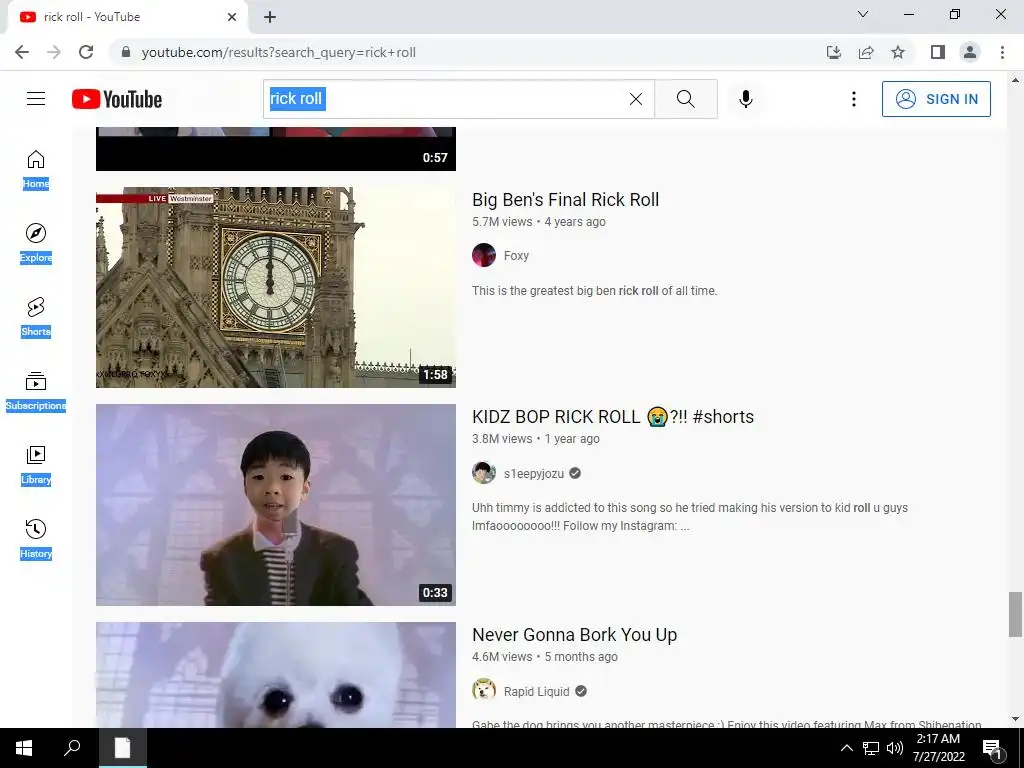Open the tab search chevron
Screen dimensions: 1024x768
[x=863, y=14]
